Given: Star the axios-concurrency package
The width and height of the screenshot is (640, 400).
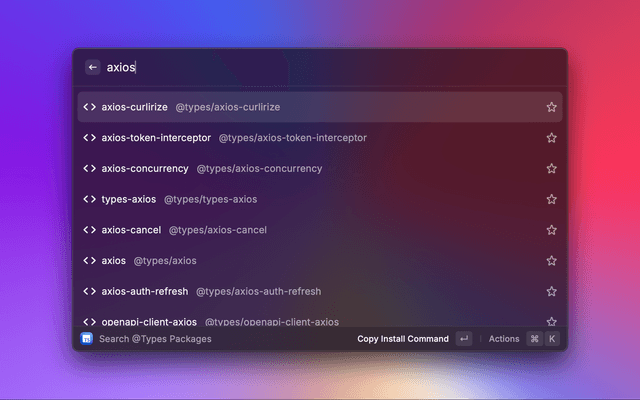Looking at the screenshot, I should [551, 169].
